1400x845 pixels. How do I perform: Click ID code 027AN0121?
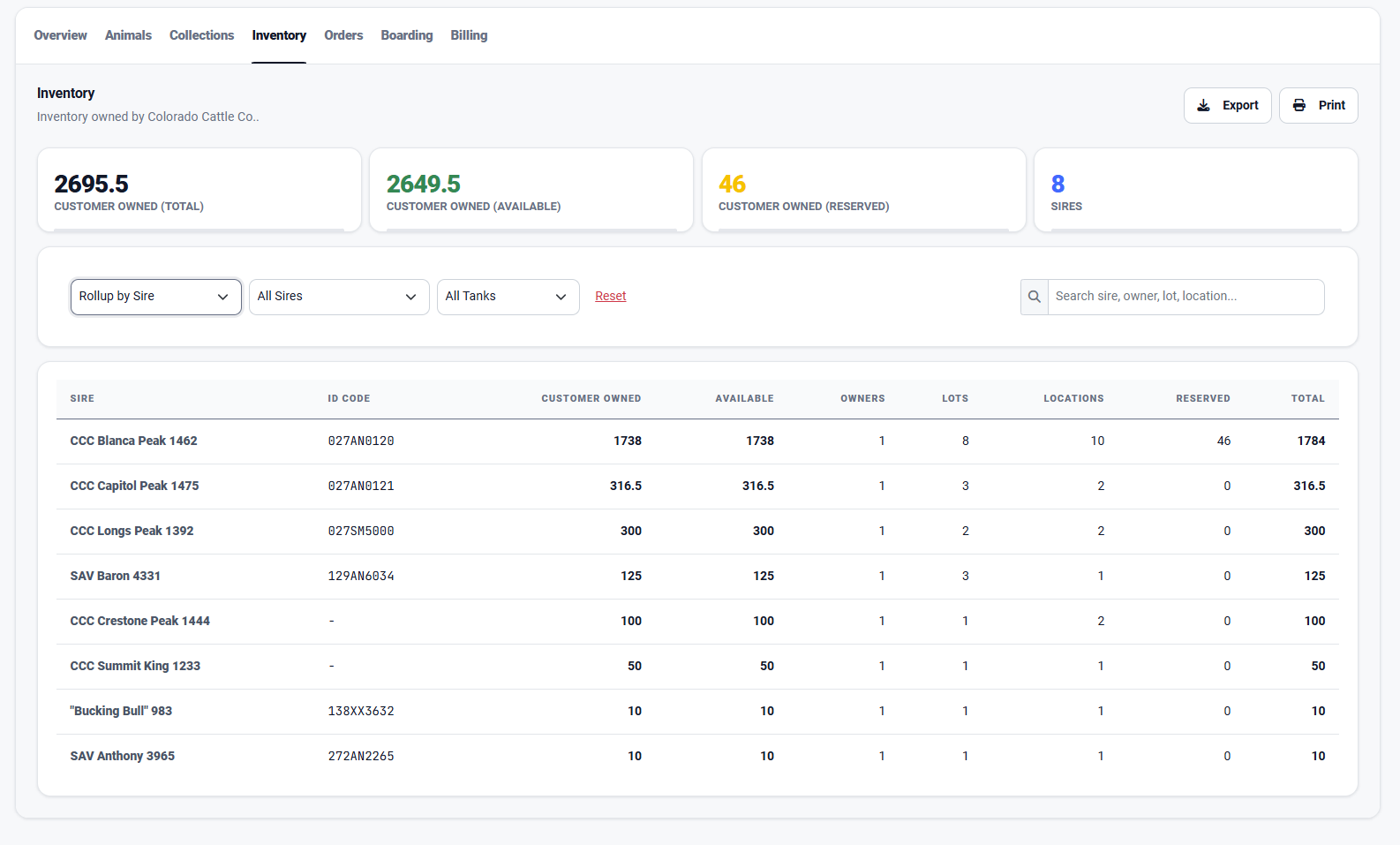click(361, 486)
